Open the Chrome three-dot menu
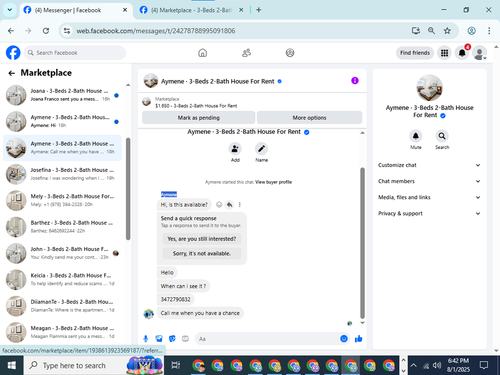 489,31
